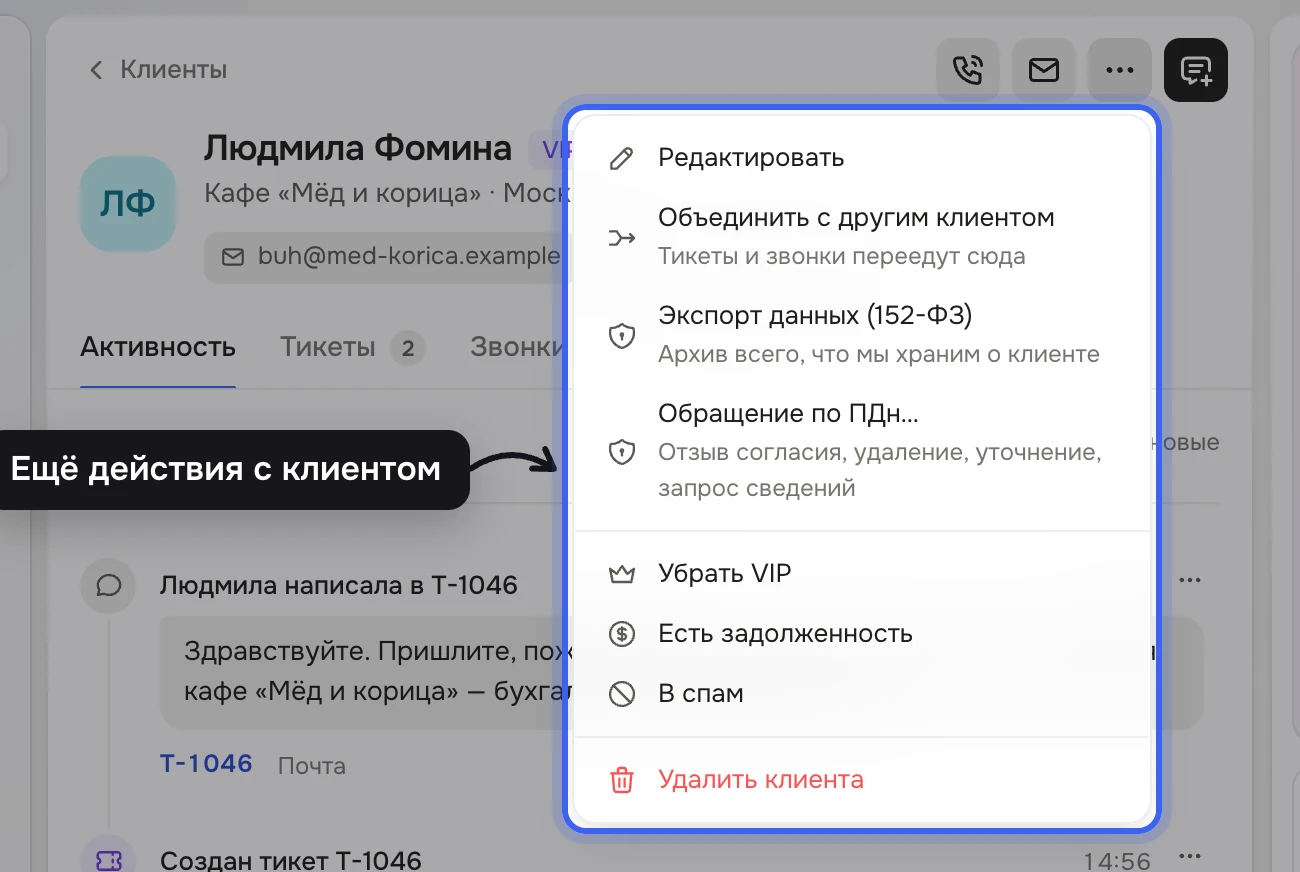Viewport: 1300px width, 872px height.
Task: Open the three-dots more actions button
Action: click(x=1120, y=70)
